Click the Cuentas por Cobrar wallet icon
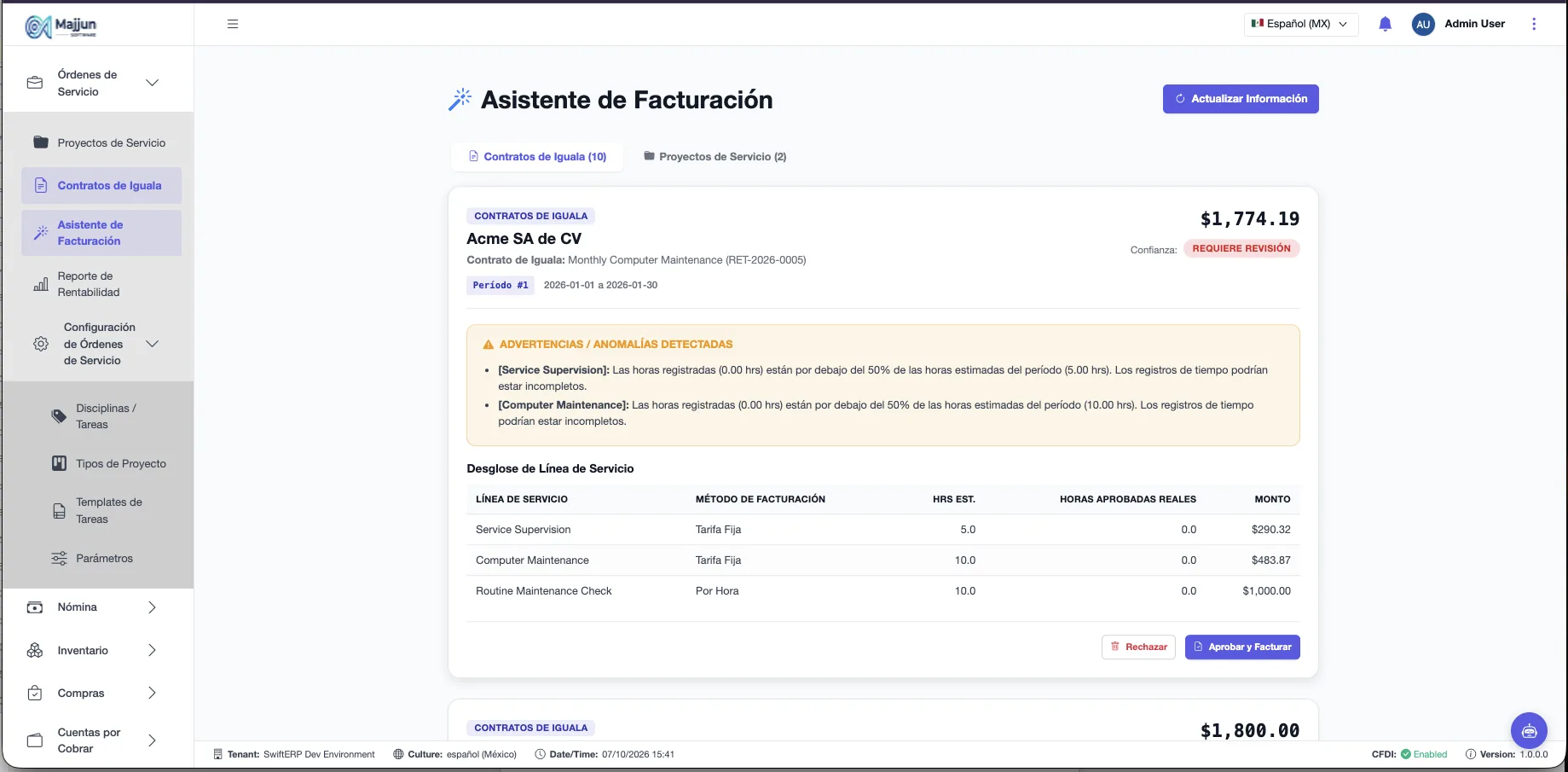 (x=35, y=740)
